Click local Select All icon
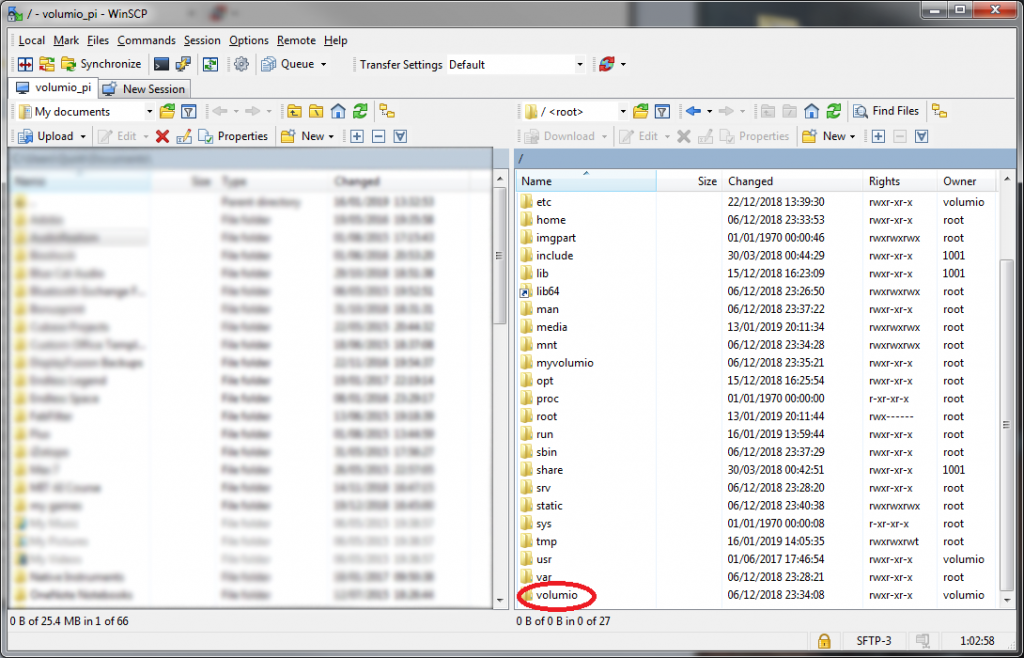The height and width of the screenshot is (658, 1024). [400, 136]
